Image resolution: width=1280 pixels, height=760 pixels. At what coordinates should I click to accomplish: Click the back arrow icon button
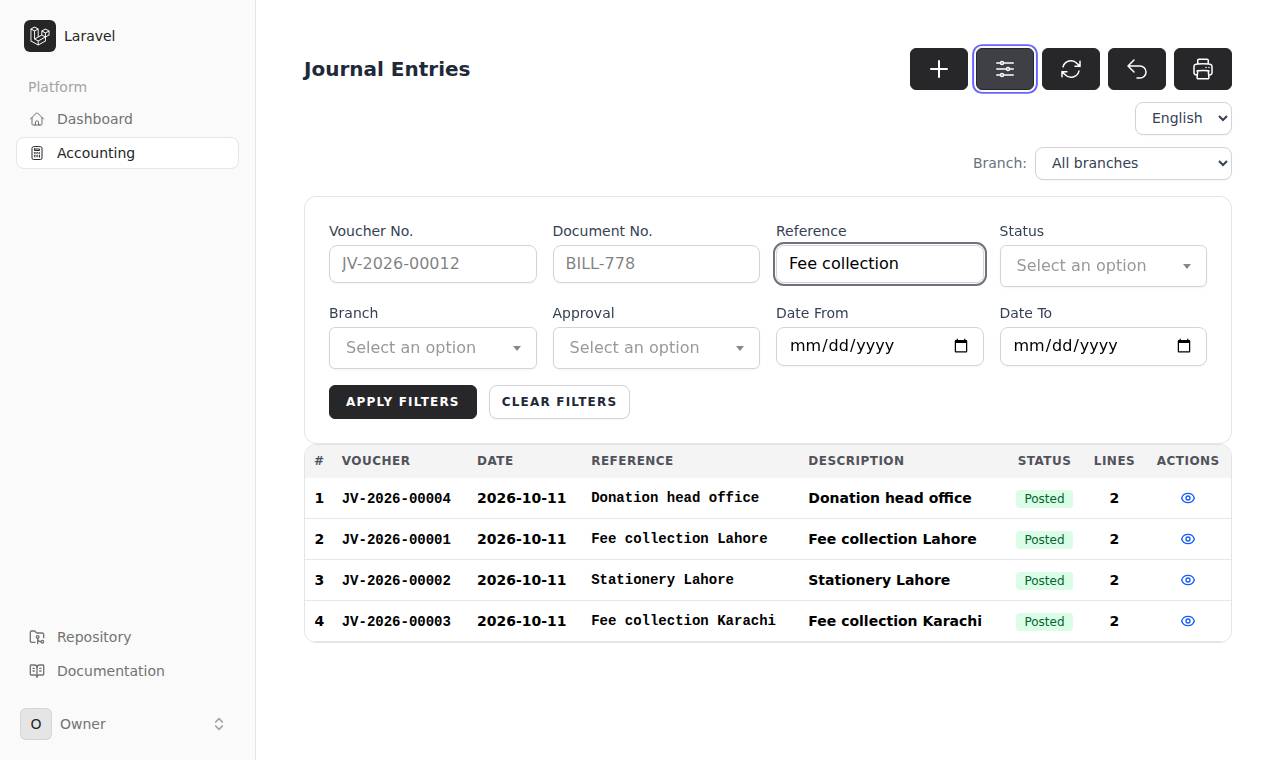1137,69
